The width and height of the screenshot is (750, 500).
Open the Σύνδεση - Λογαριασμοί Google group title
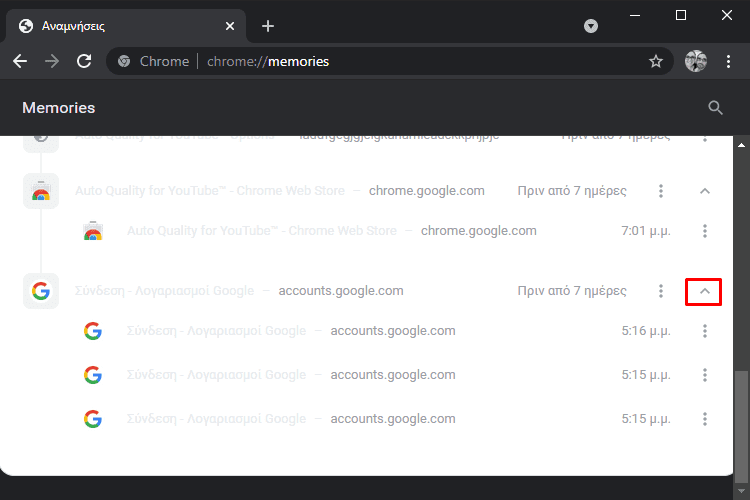coord(164,290)
